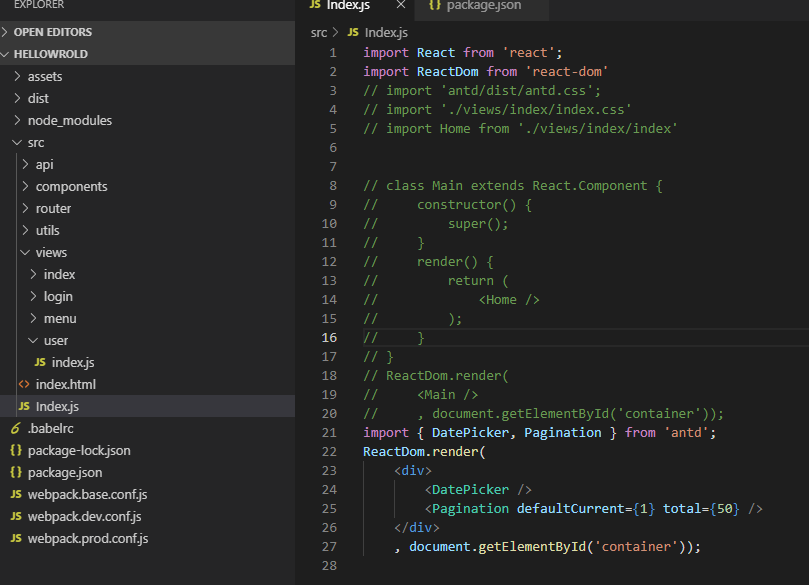809x585 pixels.
Task: Click the Index.js breadcrumb segment
Action: [x=386, y=32]
